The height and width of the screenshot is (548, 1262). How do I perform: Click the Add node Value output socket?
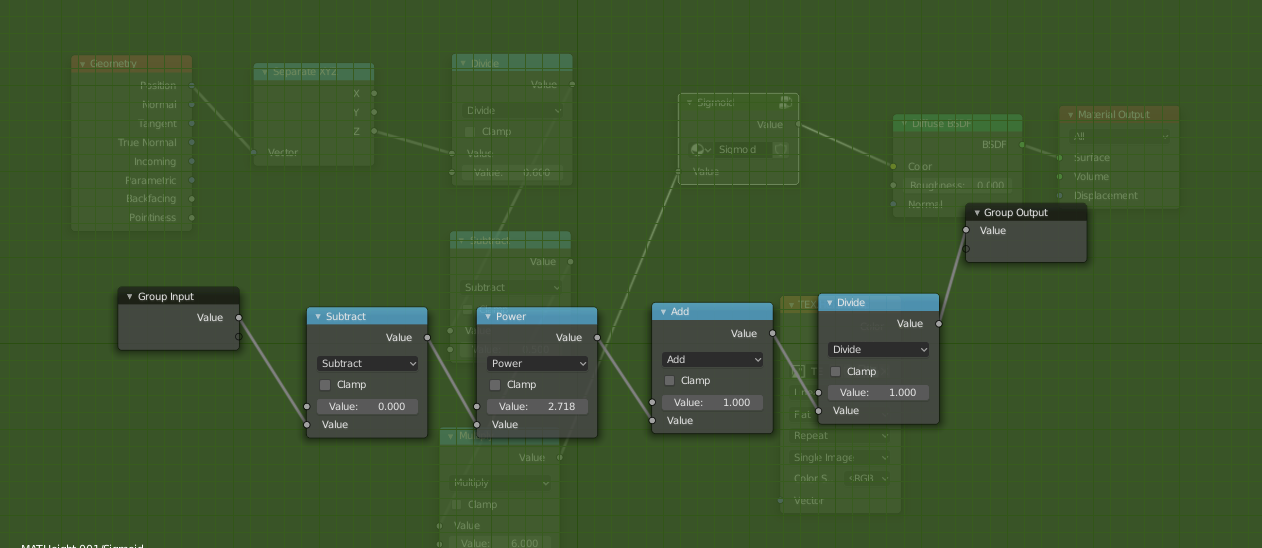[772, 334]
